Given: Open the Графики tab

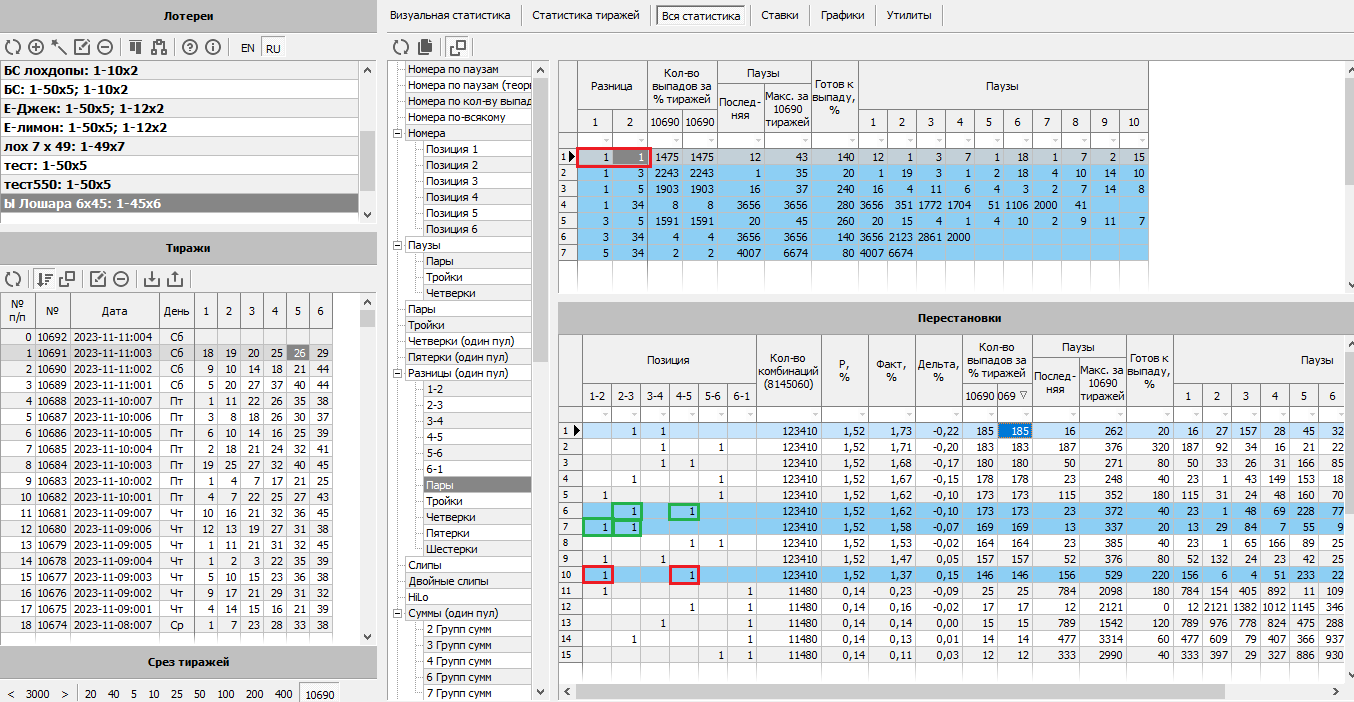Looking at the screenshot, I should pos(843,15).
